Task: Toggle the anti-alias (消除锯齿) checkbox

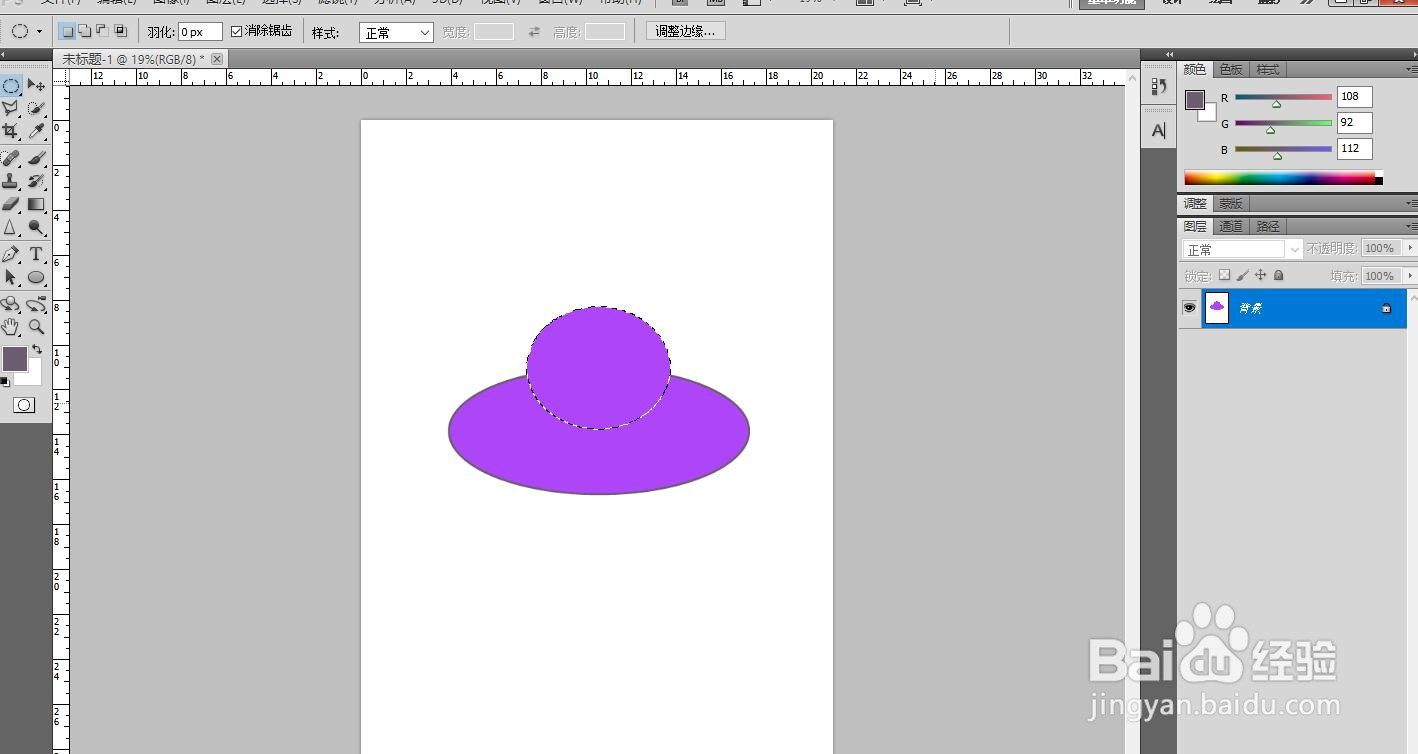Action: click(237, 31)
